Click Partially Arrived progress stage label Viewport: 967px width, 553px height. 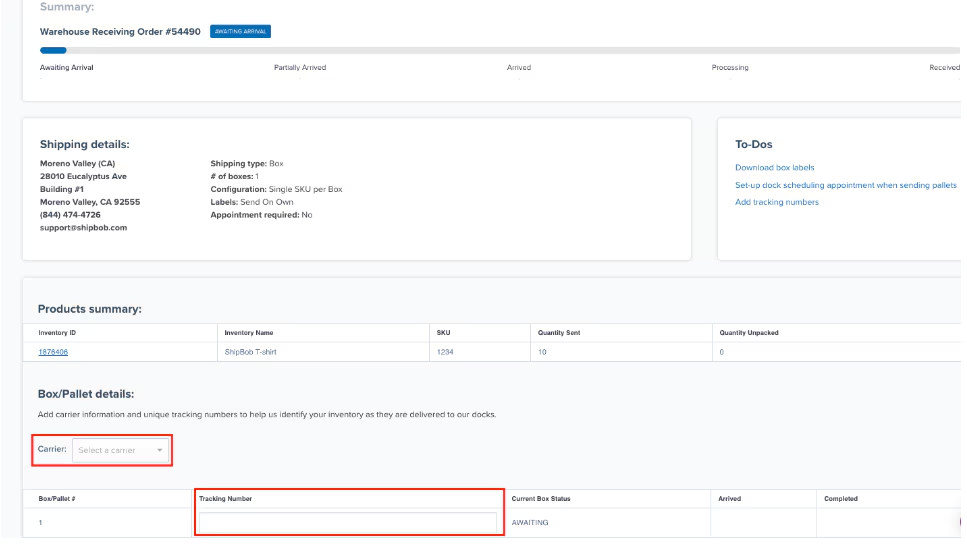tap(300, 68)
